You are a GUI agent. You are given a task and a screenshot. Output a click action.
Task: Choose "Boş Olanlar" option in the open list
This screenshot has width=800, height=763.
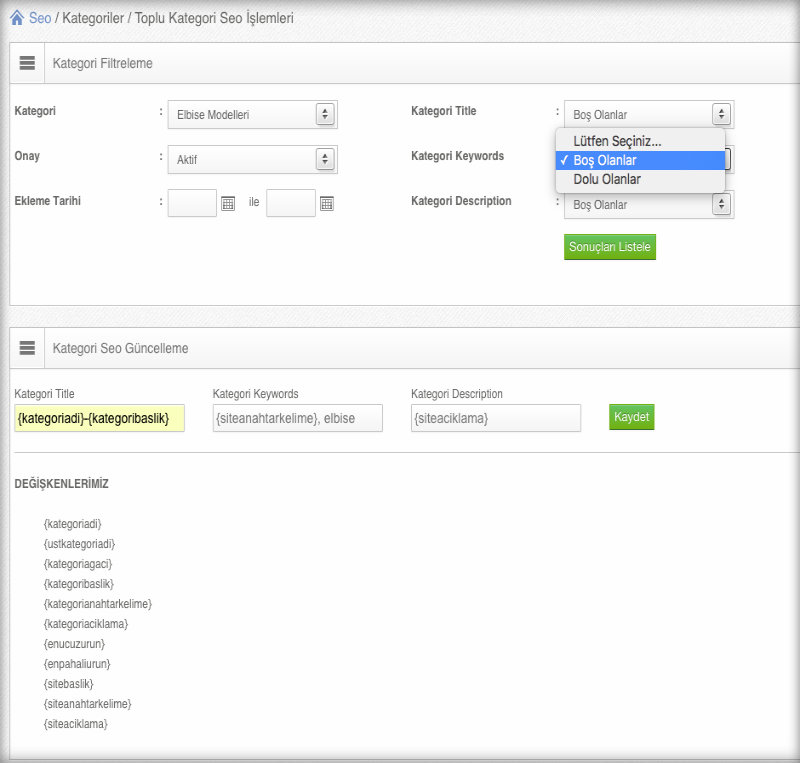coord(638,160)
